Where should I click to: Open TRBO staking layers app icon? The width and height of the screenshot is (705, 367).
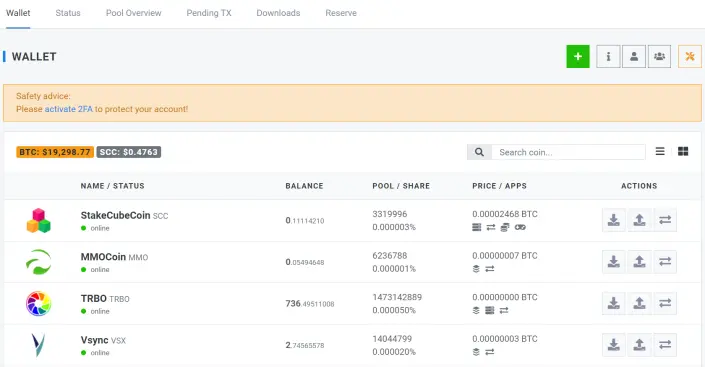pos(476,310)
